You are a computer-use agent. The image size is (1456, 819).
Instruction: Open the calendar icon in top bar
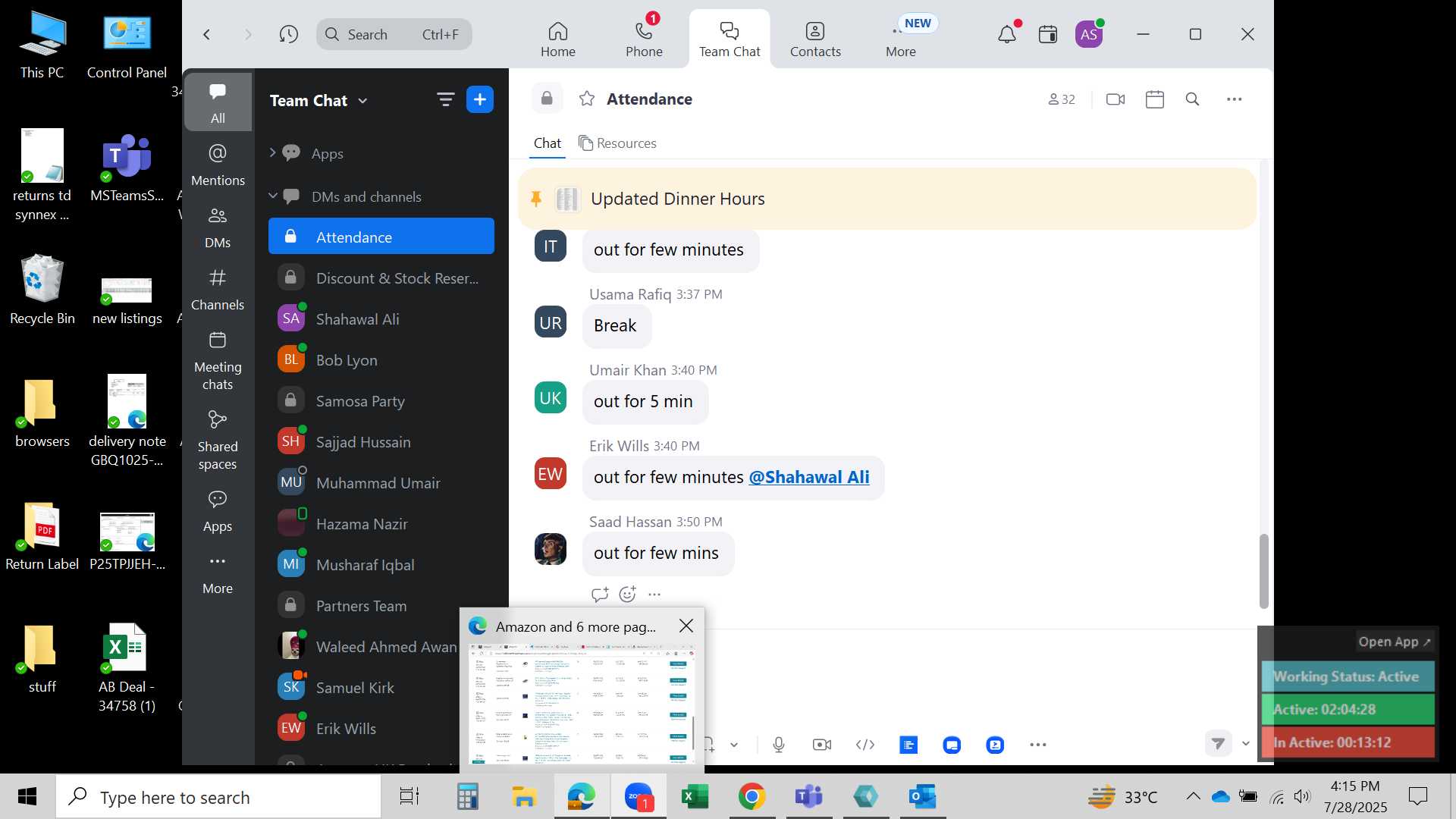pos(1048,34)
